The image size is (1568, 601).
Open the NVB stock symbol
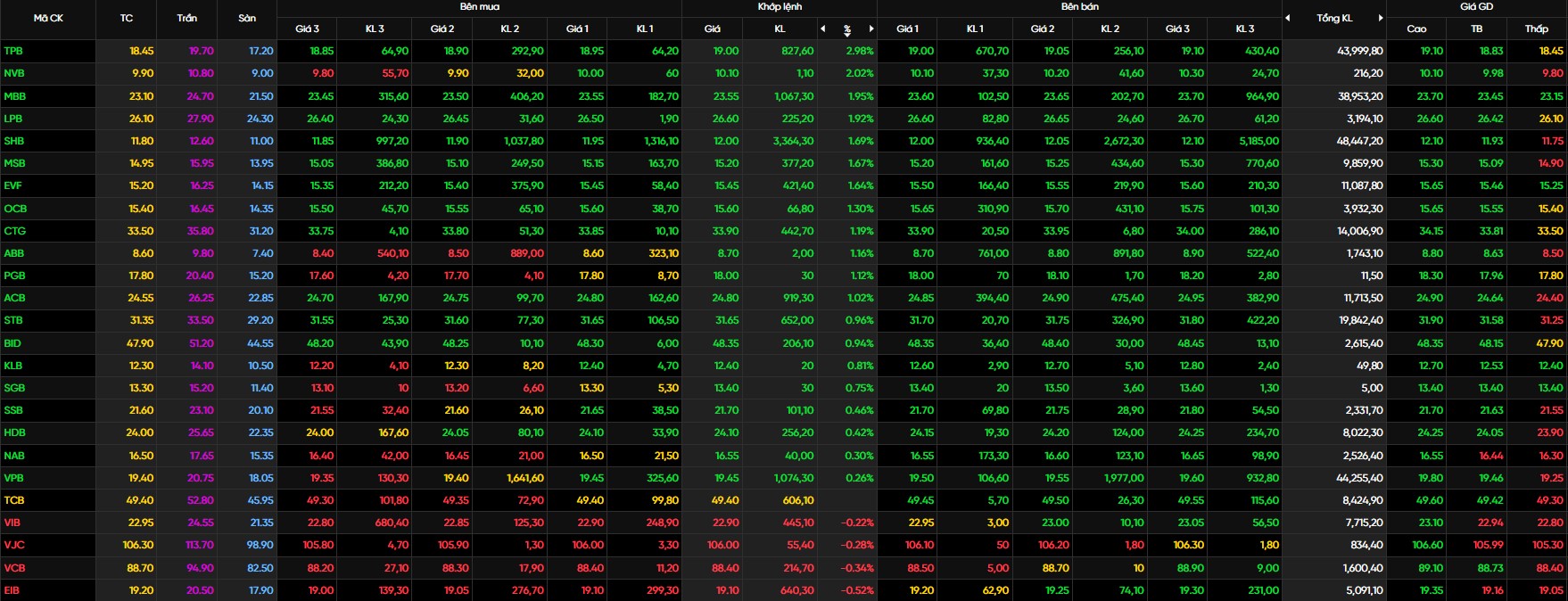pos(14,74)
